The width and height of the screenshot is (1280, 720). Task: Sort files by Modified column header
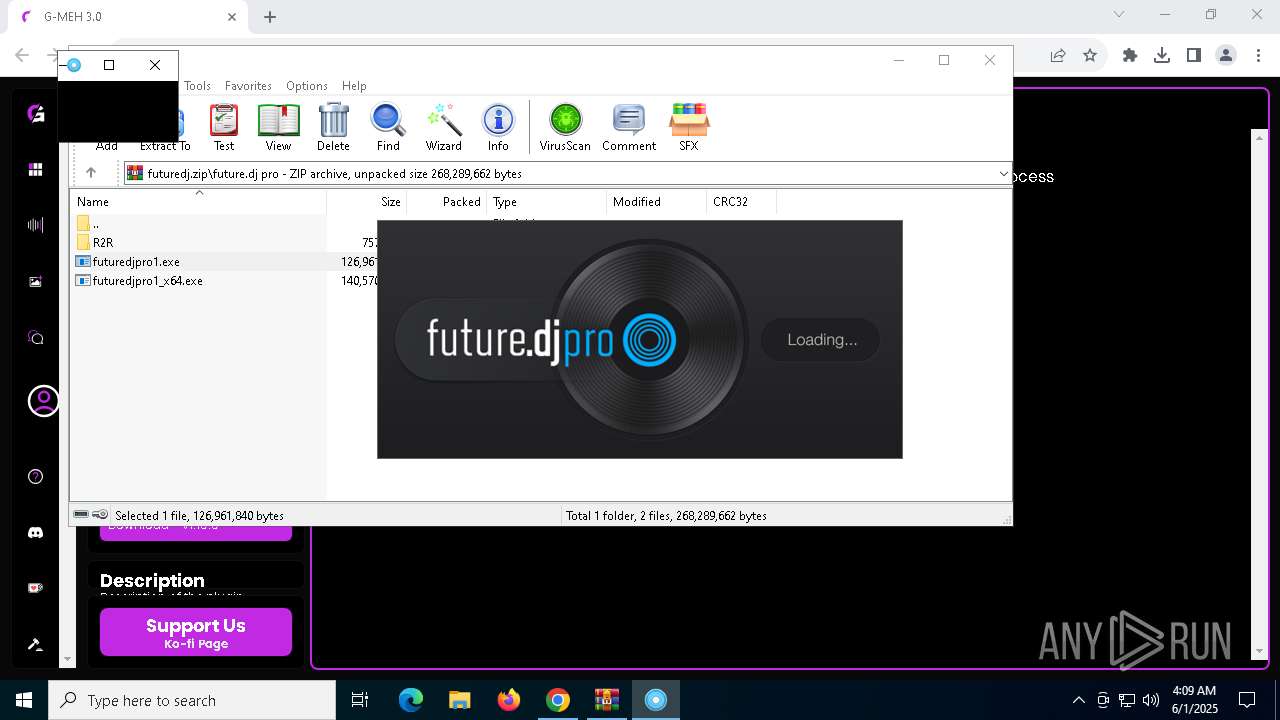(x=656, y=202)
